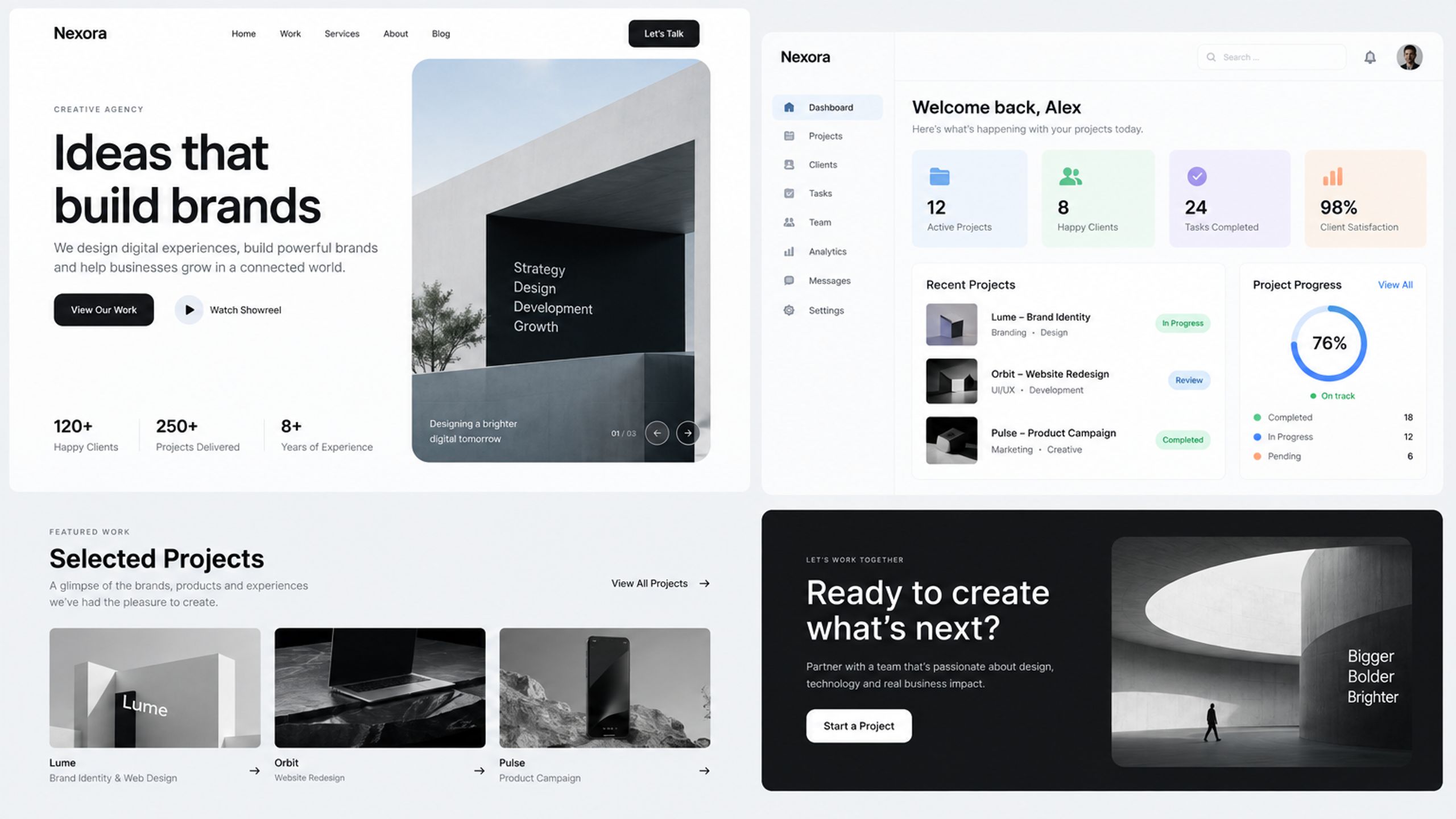The image size is (1456, 819).
Task: Open the Pulse phone thumbnail card
Action: click(x=605, y=688)
